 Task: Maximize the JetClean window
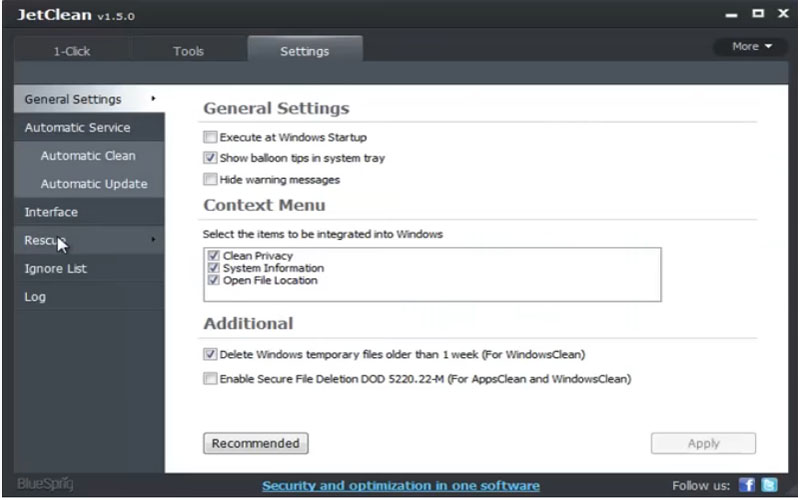[758, 14]
